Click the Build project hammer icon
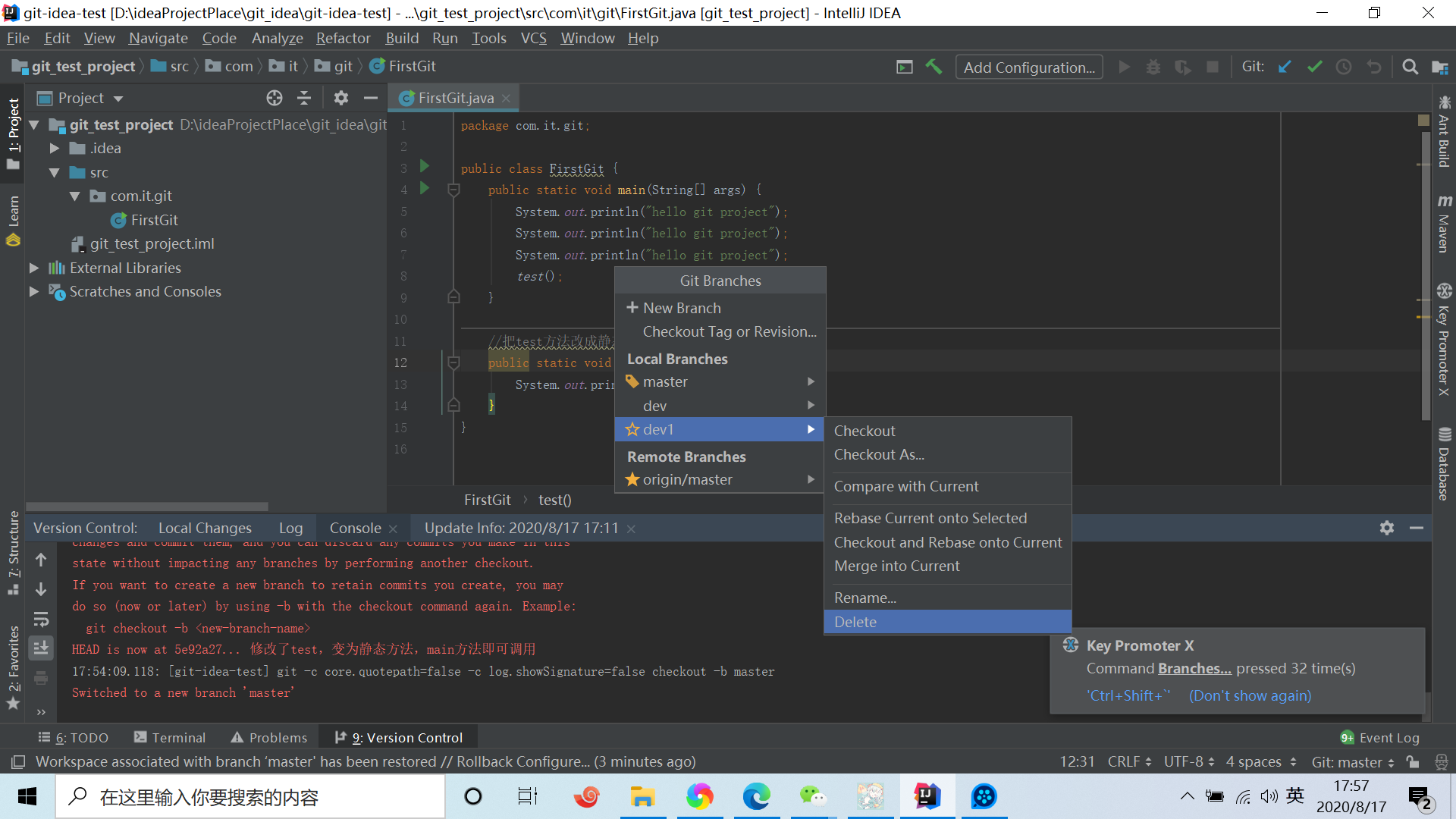Image resolution: width=1456 pixels, height=819 pixels. (x=934, y=67)
